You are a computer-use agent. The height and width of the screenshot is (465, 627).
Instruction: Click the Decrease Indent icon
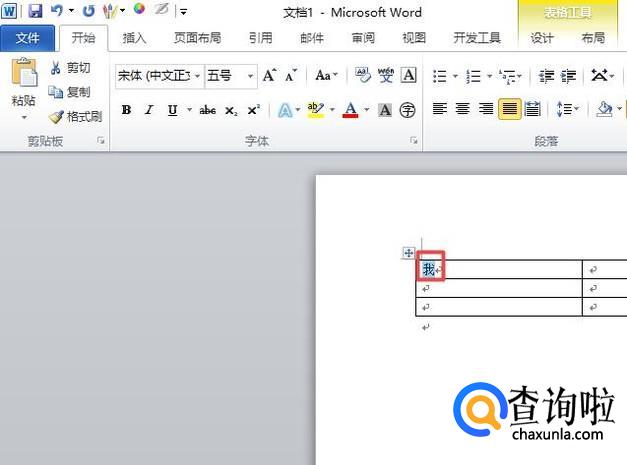[x=545, y=76]
